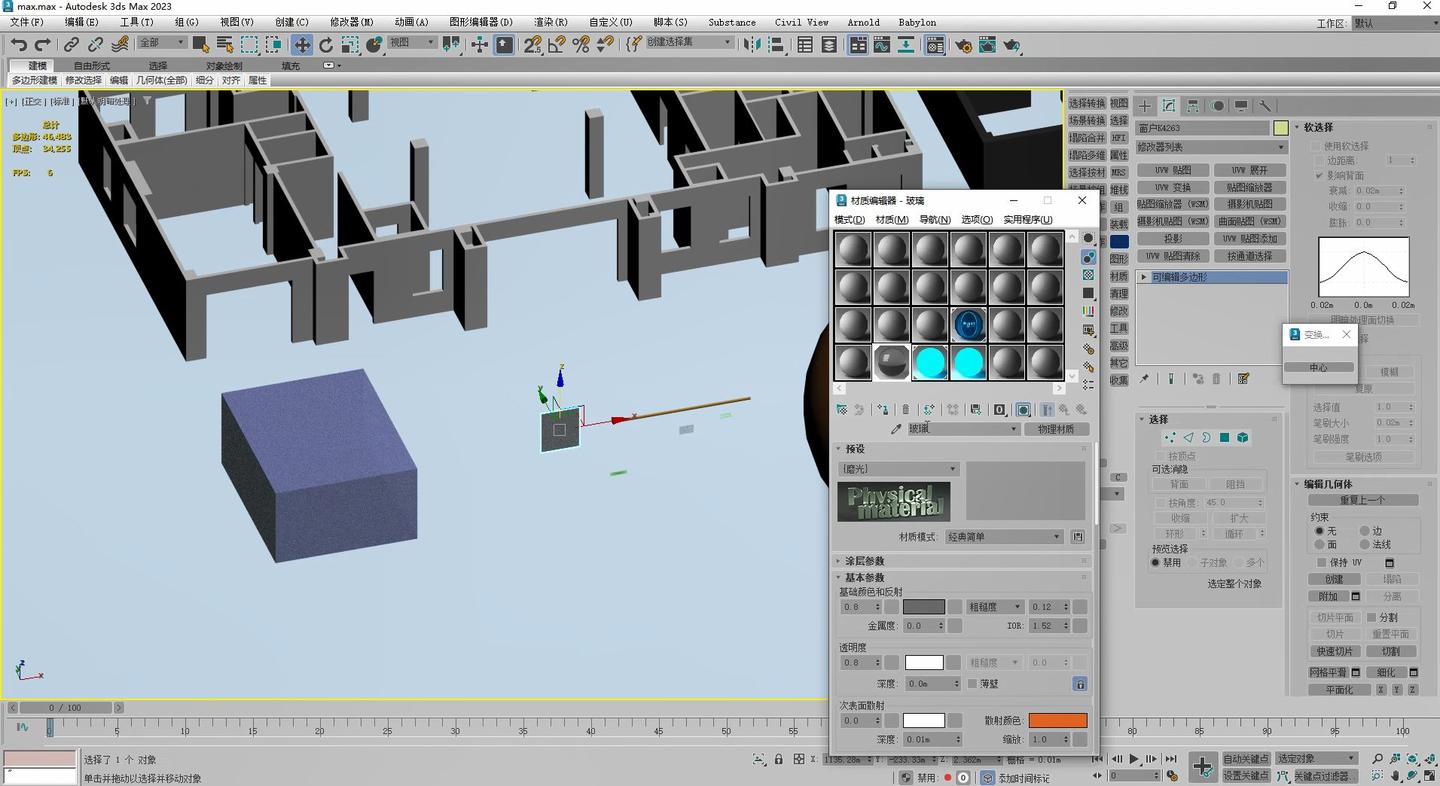Image resolution: width=1440 pixels, height=786 pixels.
Task: Open the 修改器(M) menu
Action: [352, 22]
